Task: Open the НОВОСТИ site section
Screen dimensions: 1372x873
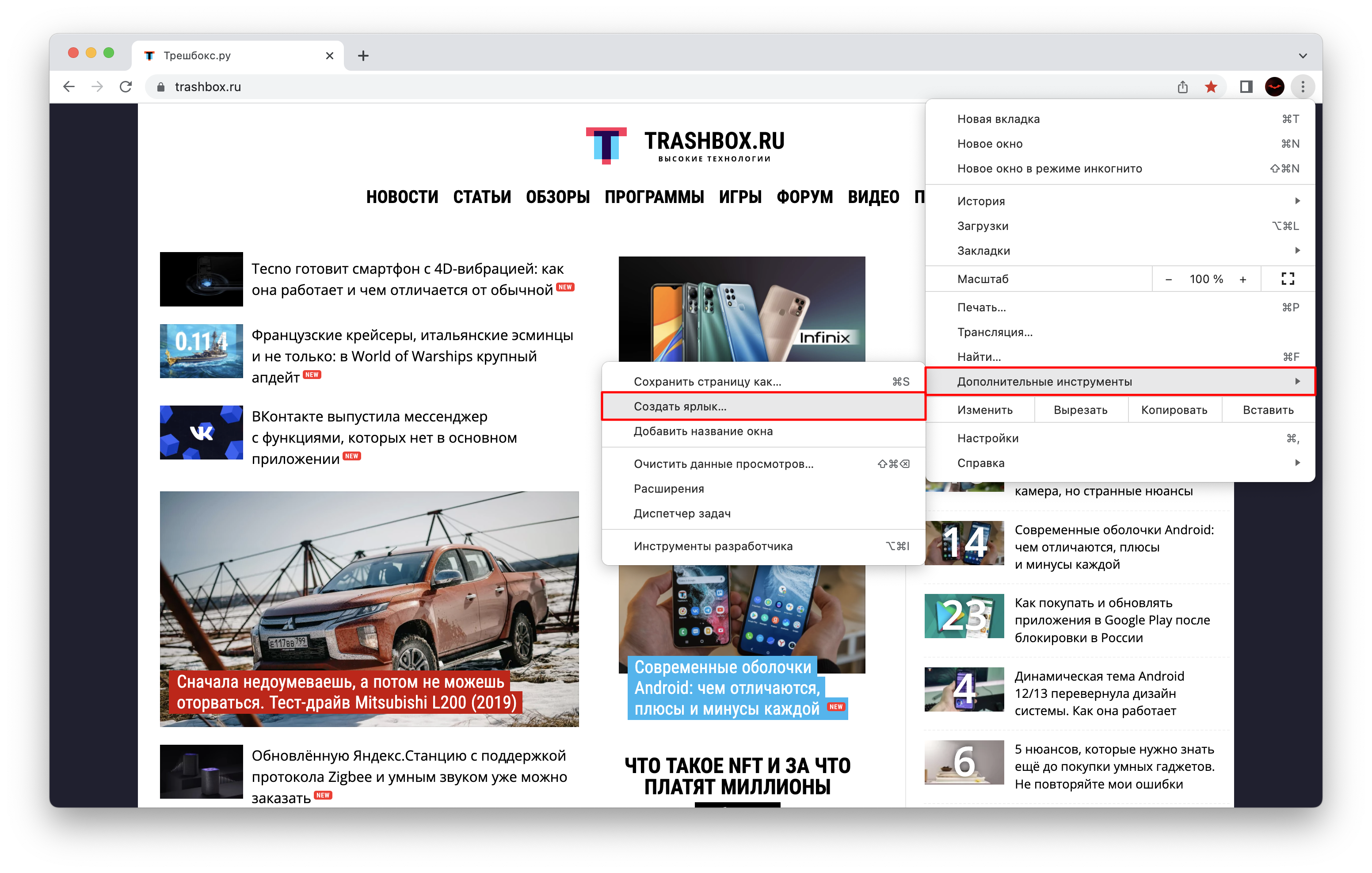Action: (402, 197)
